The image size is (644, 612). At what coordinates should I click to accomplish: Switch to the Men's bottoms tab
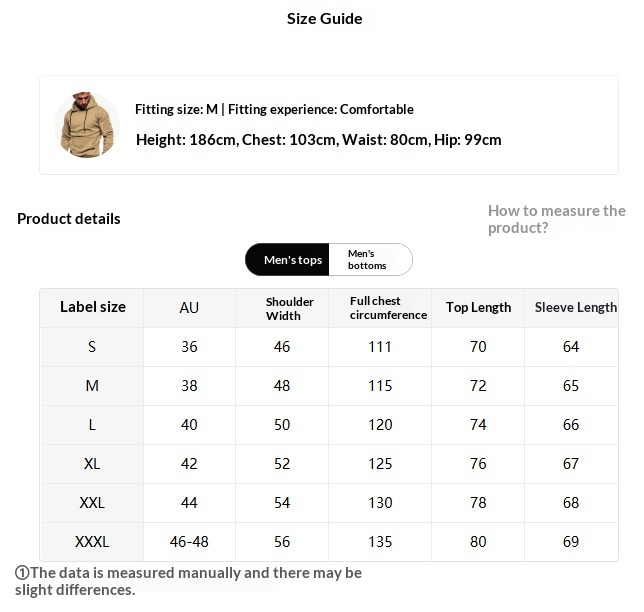(x=367, y=260)
